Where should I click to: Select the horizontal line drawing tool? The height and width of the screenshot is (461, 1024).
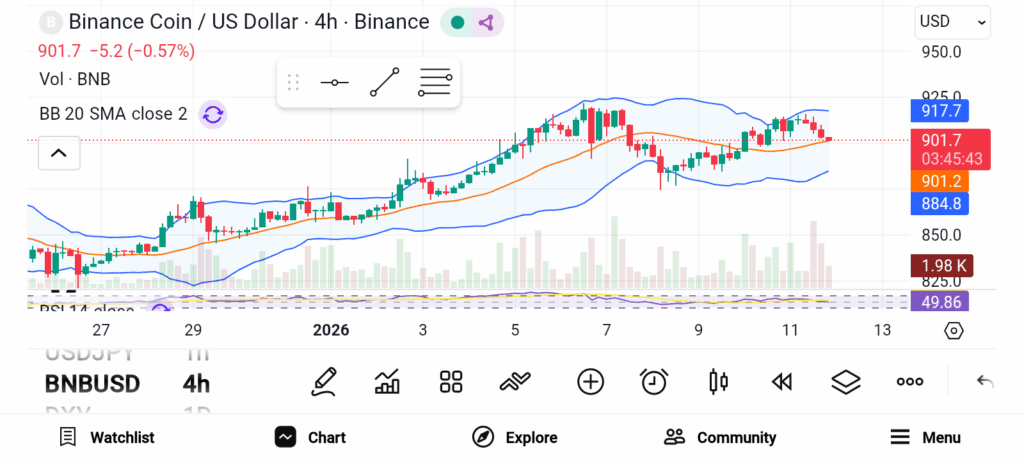334,83
